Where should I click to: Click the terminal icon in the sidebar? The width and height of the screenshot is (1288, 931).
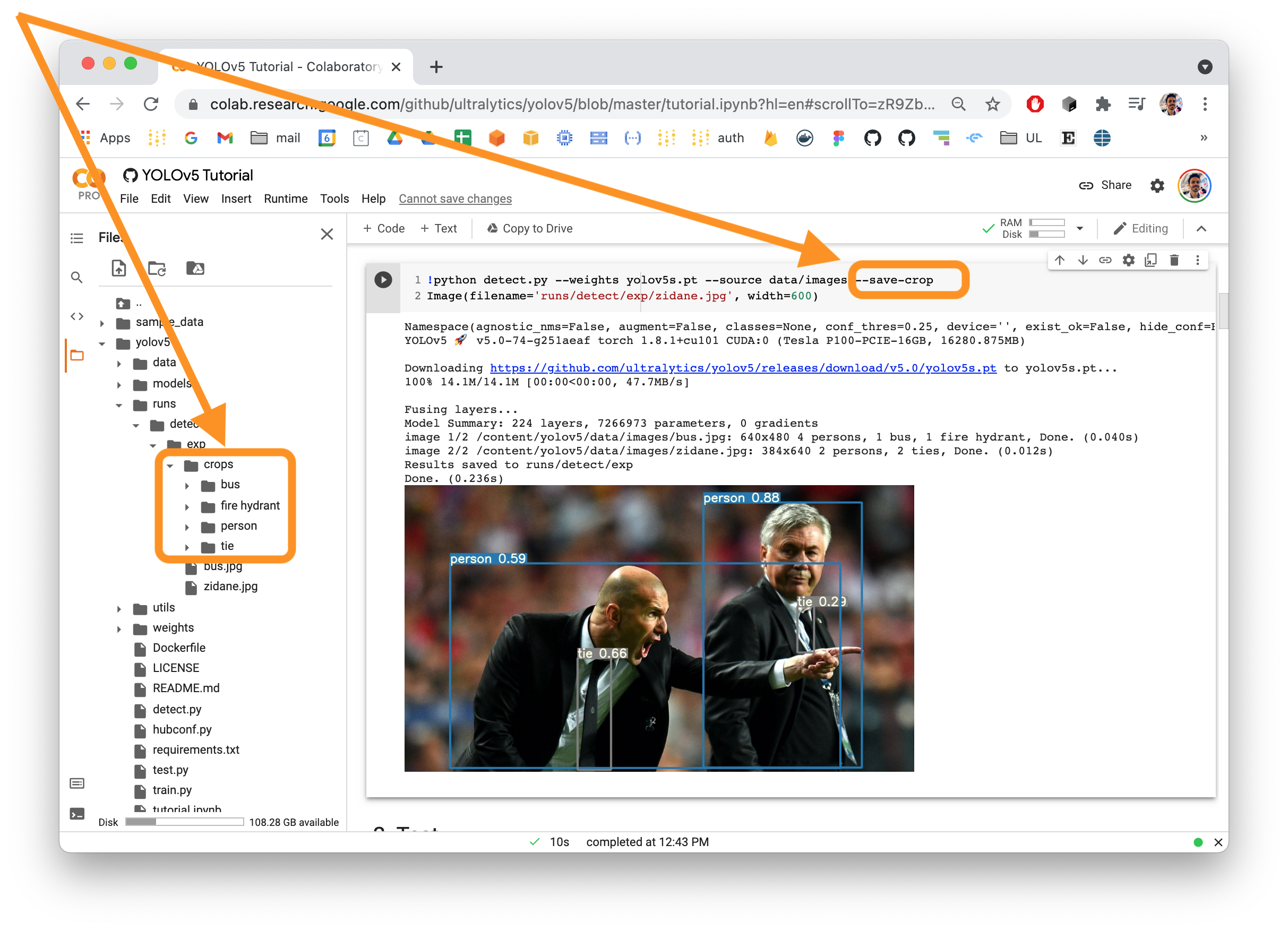pos(77,814)
